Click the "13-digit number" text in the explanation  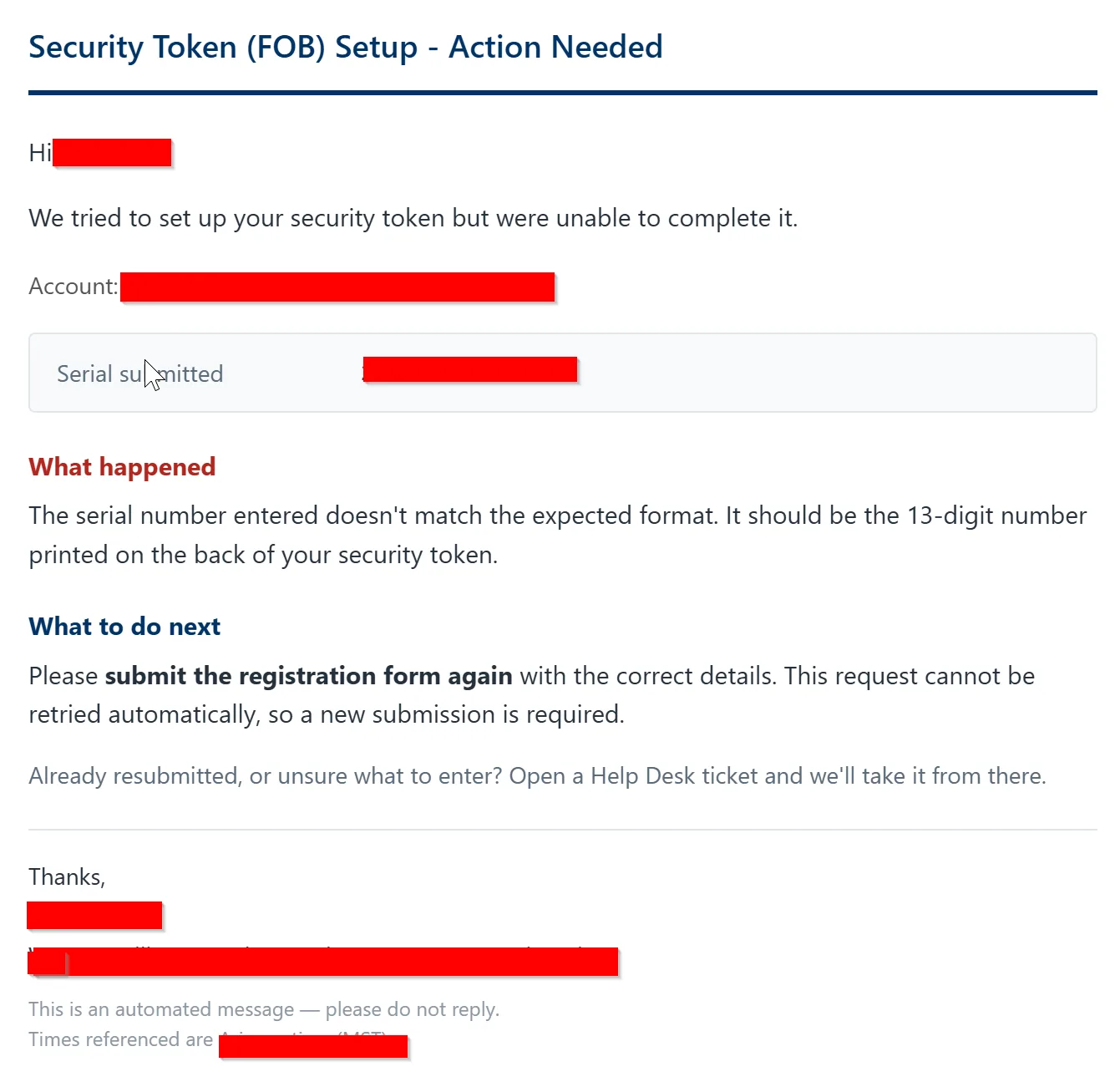click(x=996, y=516)
